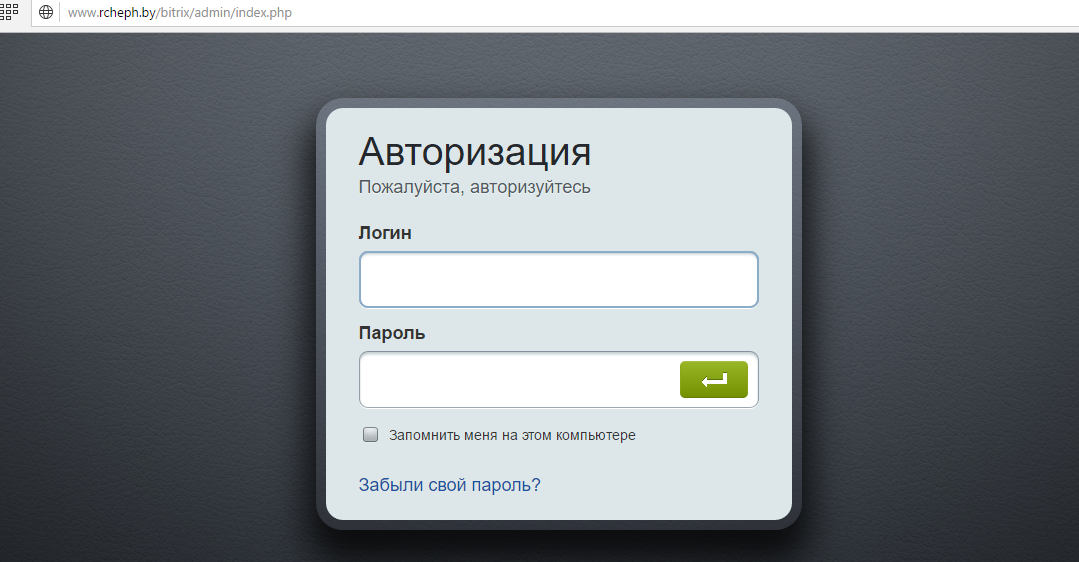Image resolution: width=1079 pixels, height=562 pixels.
Task: Click the 'Запомнить меня на этом компьютере' label
Action: click(x=512, y=436)
